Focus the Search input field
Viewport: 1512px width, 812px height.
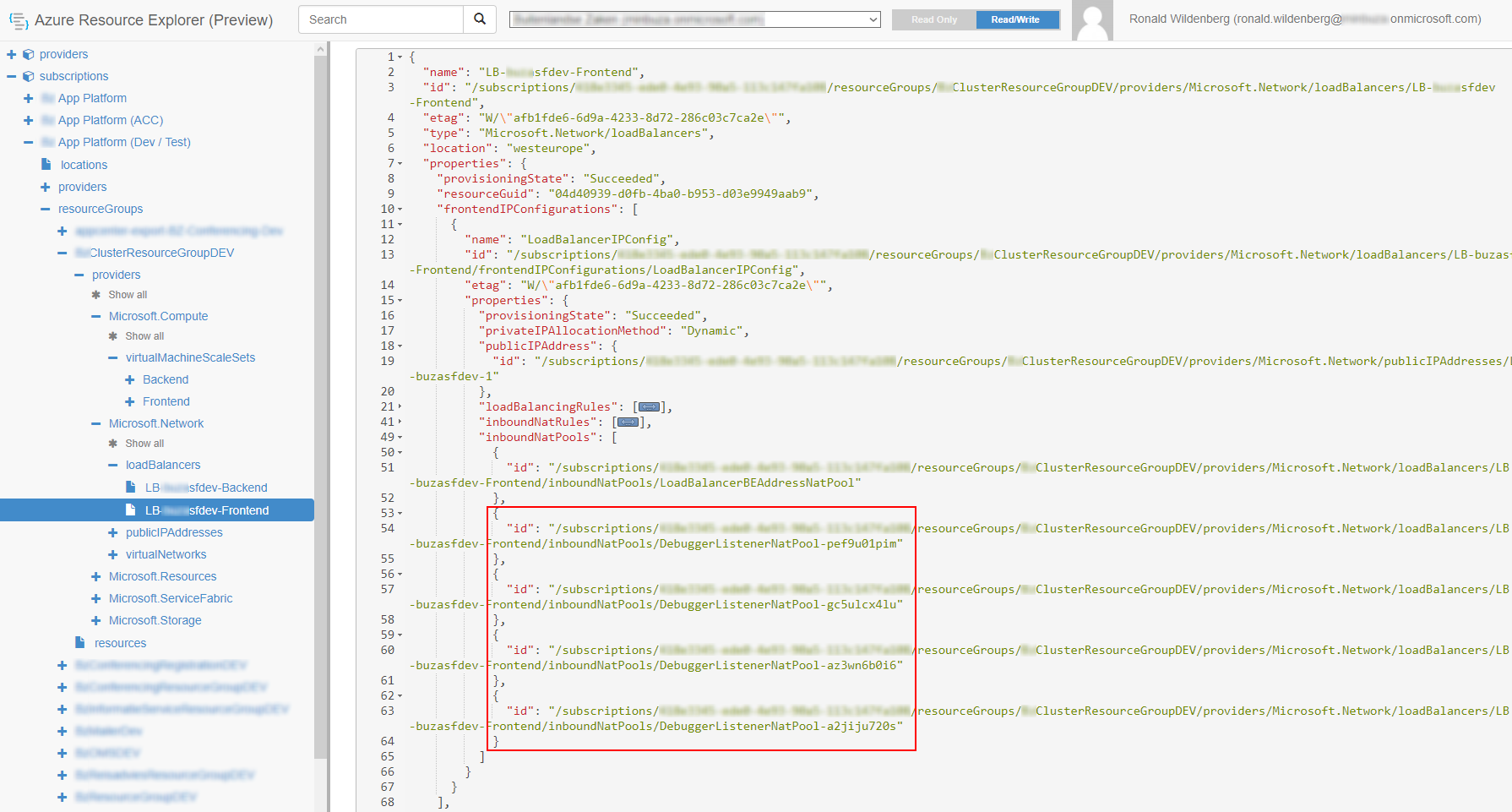pos(381,19)
